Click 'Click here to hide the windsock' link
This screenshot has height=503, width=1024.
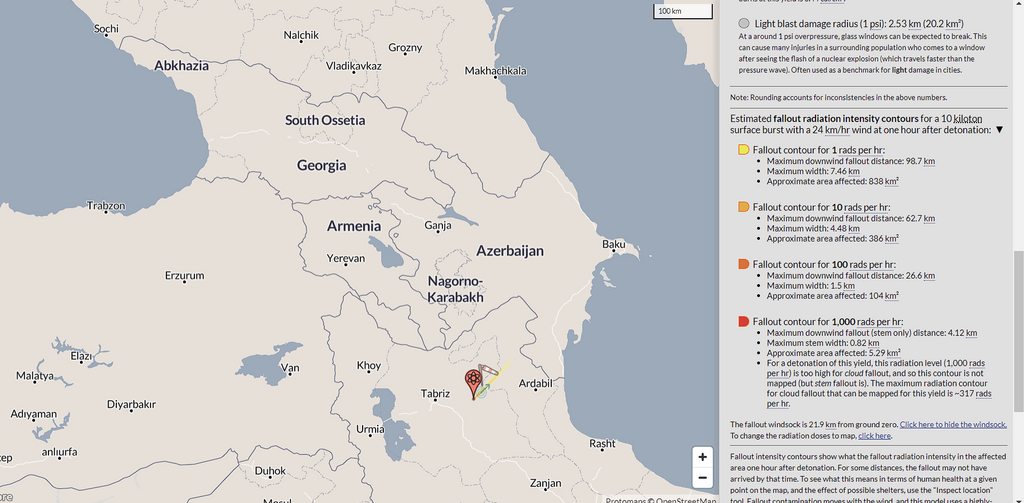click(953, 425)
